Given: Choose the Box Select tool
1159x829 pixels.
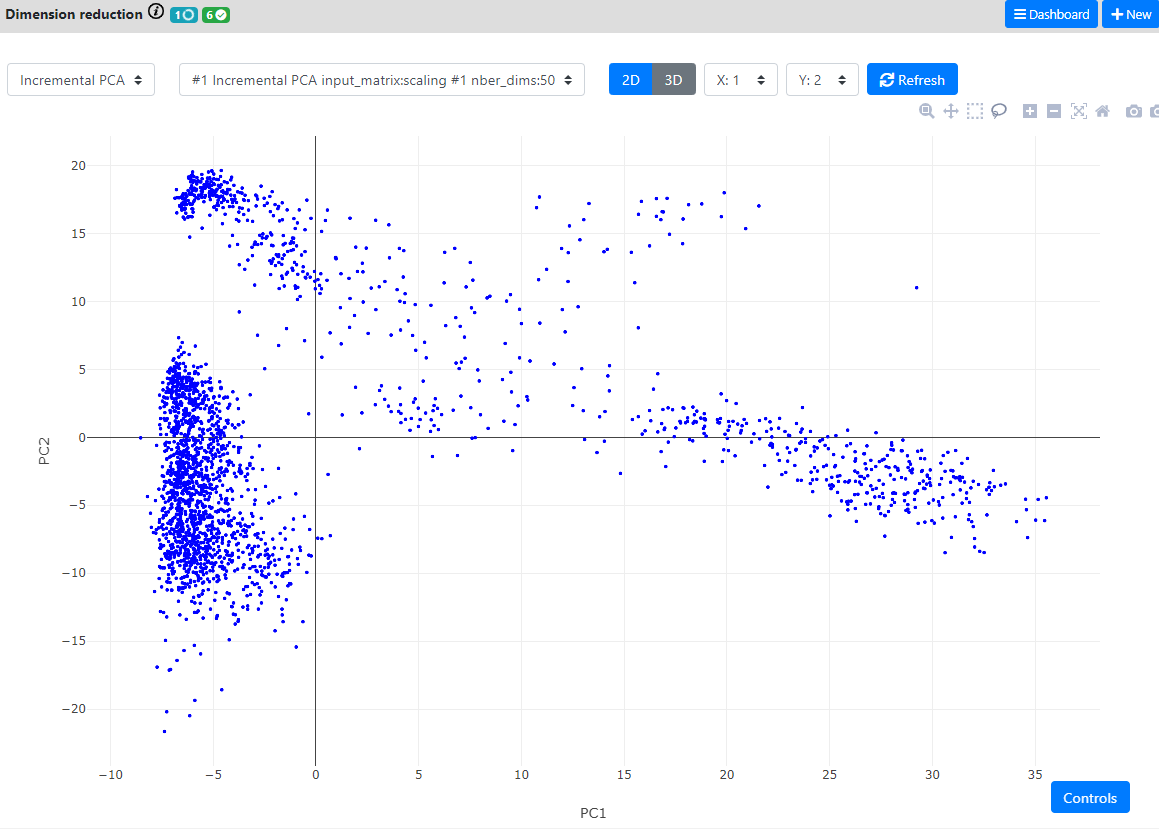Looking at the screenshot, I should [975, 111].
